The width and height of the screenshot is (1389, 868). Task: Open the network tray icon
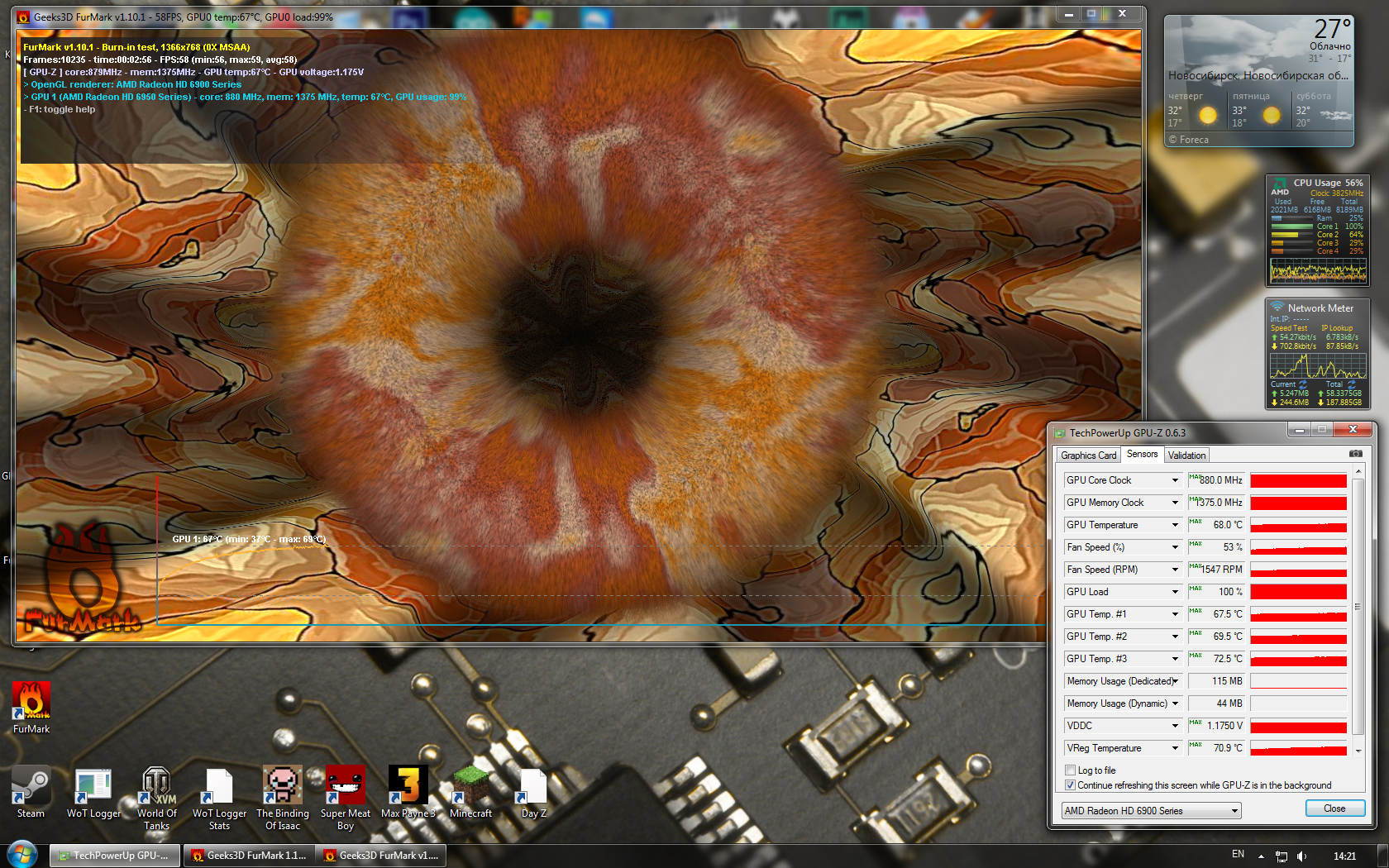[x=1282, y=856]
